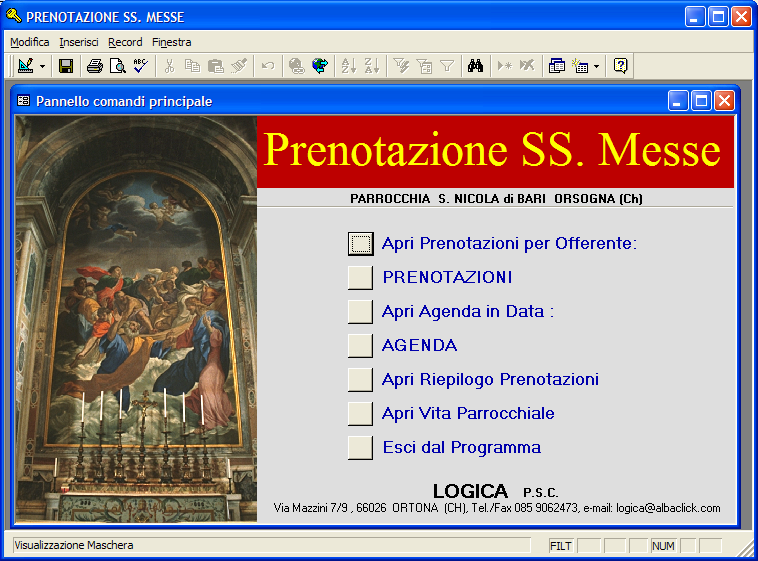The width and height of the screenshot is (758, 561).
Task: Click button beside AGENDA
Action: tap(361, 345)
